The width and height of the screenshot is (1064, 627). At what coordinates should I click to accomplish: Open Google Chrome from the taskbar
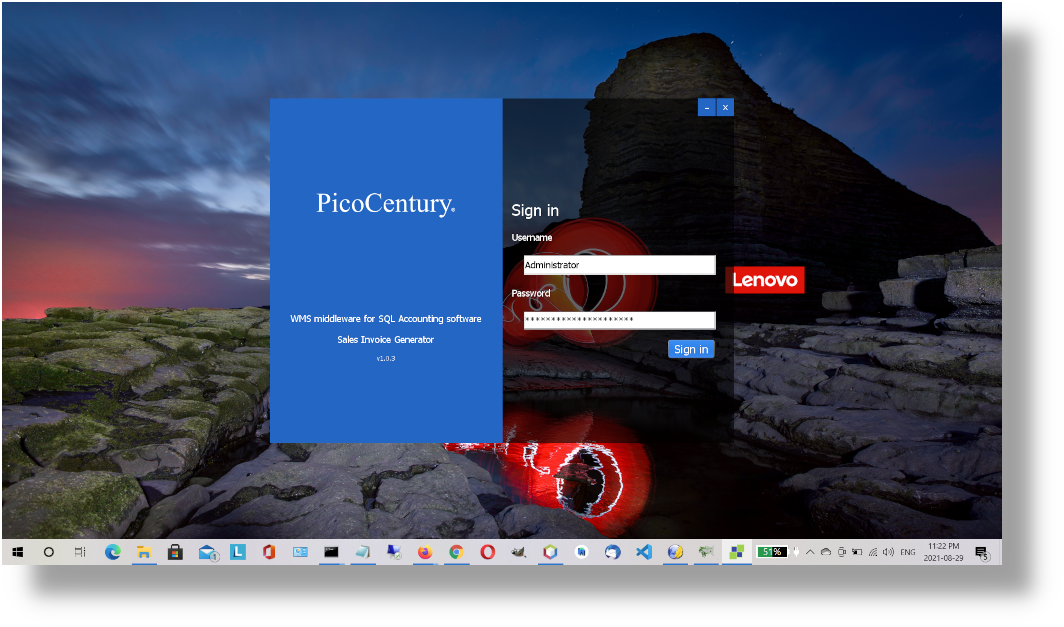(456, 552)
